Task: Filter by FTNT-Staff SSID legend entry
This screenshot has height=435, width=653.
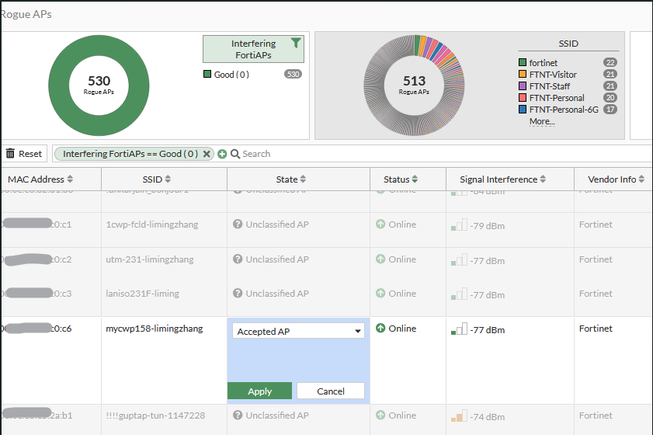Action: (x=549, y=86)
